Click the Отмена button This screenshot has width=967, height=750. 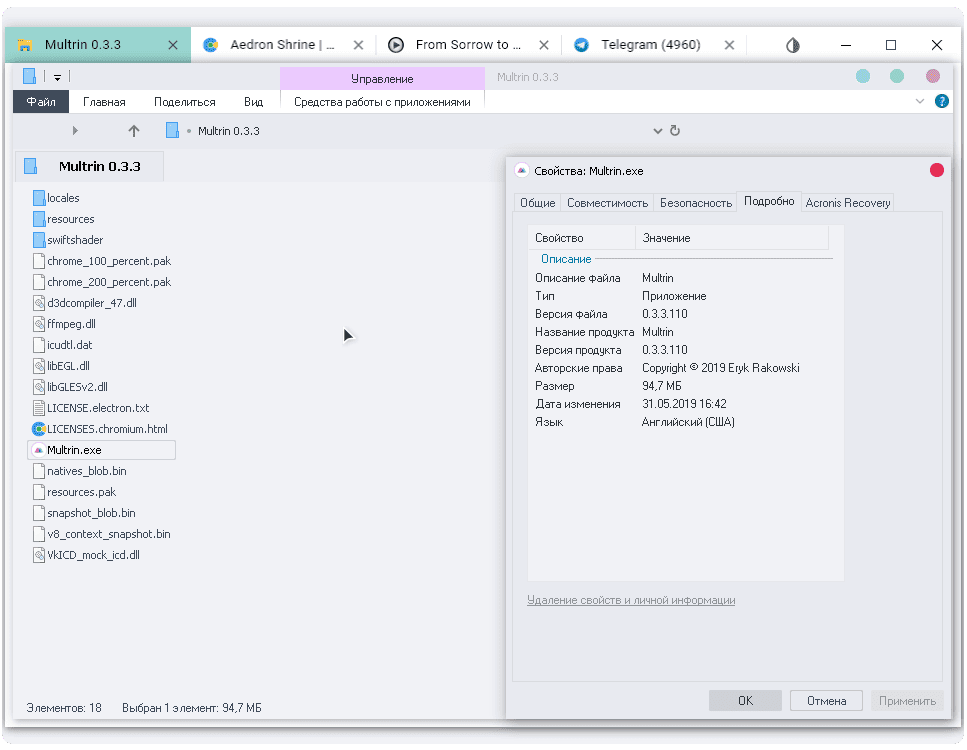coord(826,701)
